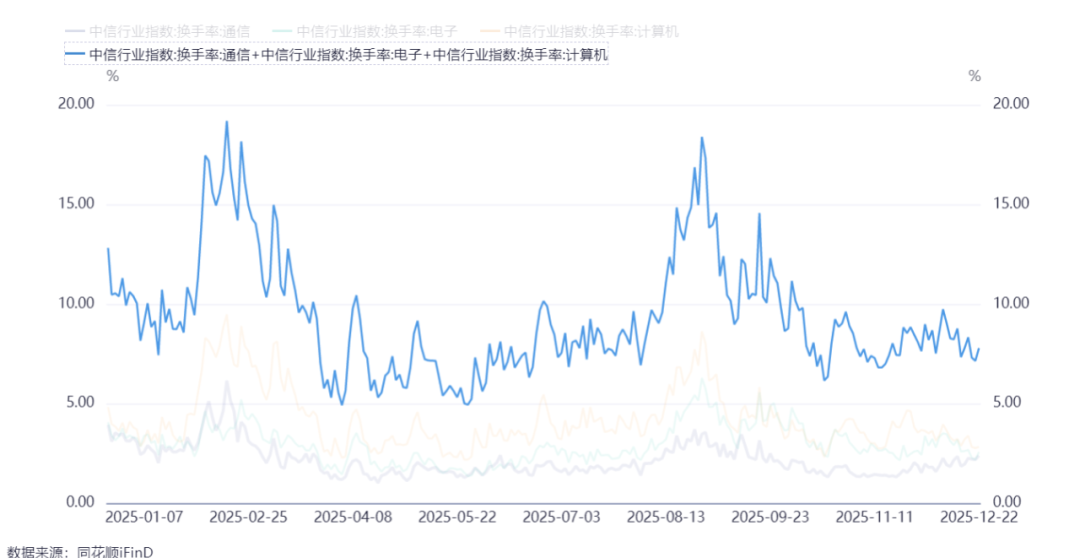
Task: Click the right axis 15.00 label
Action: [1010, 204]
